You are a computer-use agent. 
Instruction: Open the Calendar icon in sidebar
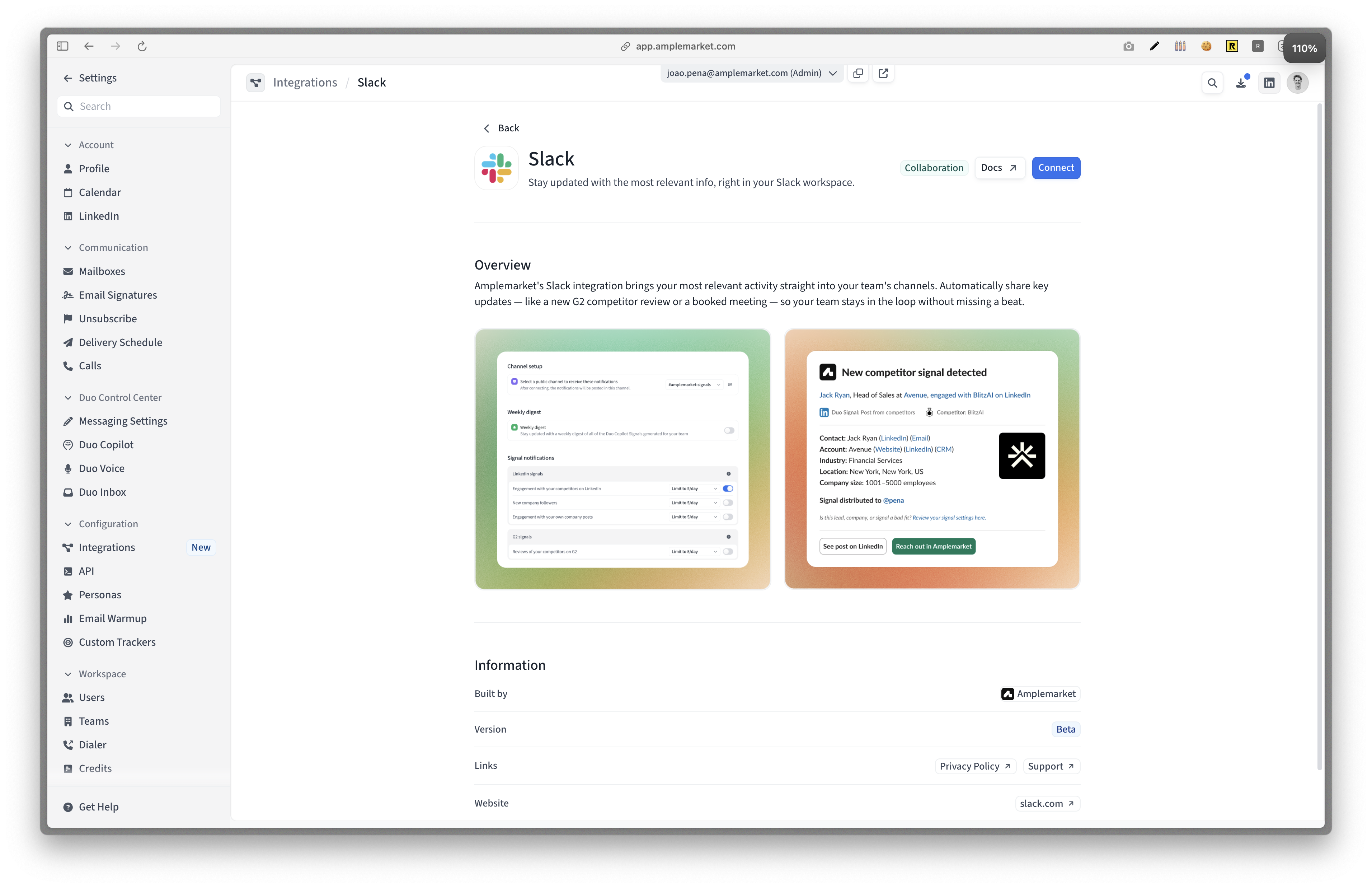tap(68, 192)
